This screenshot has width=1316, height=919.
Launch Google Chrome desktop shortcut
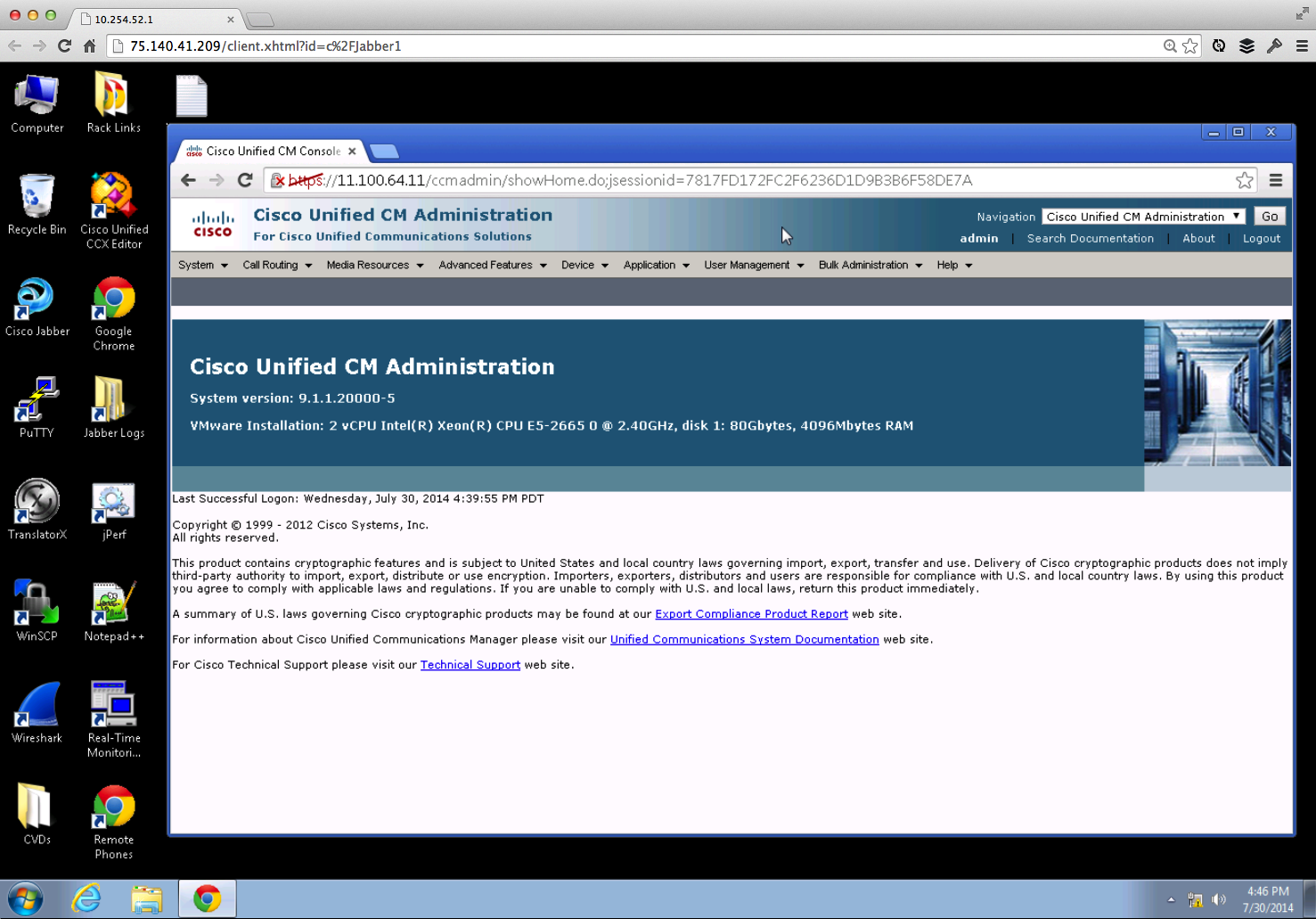[x=113, y=313]
